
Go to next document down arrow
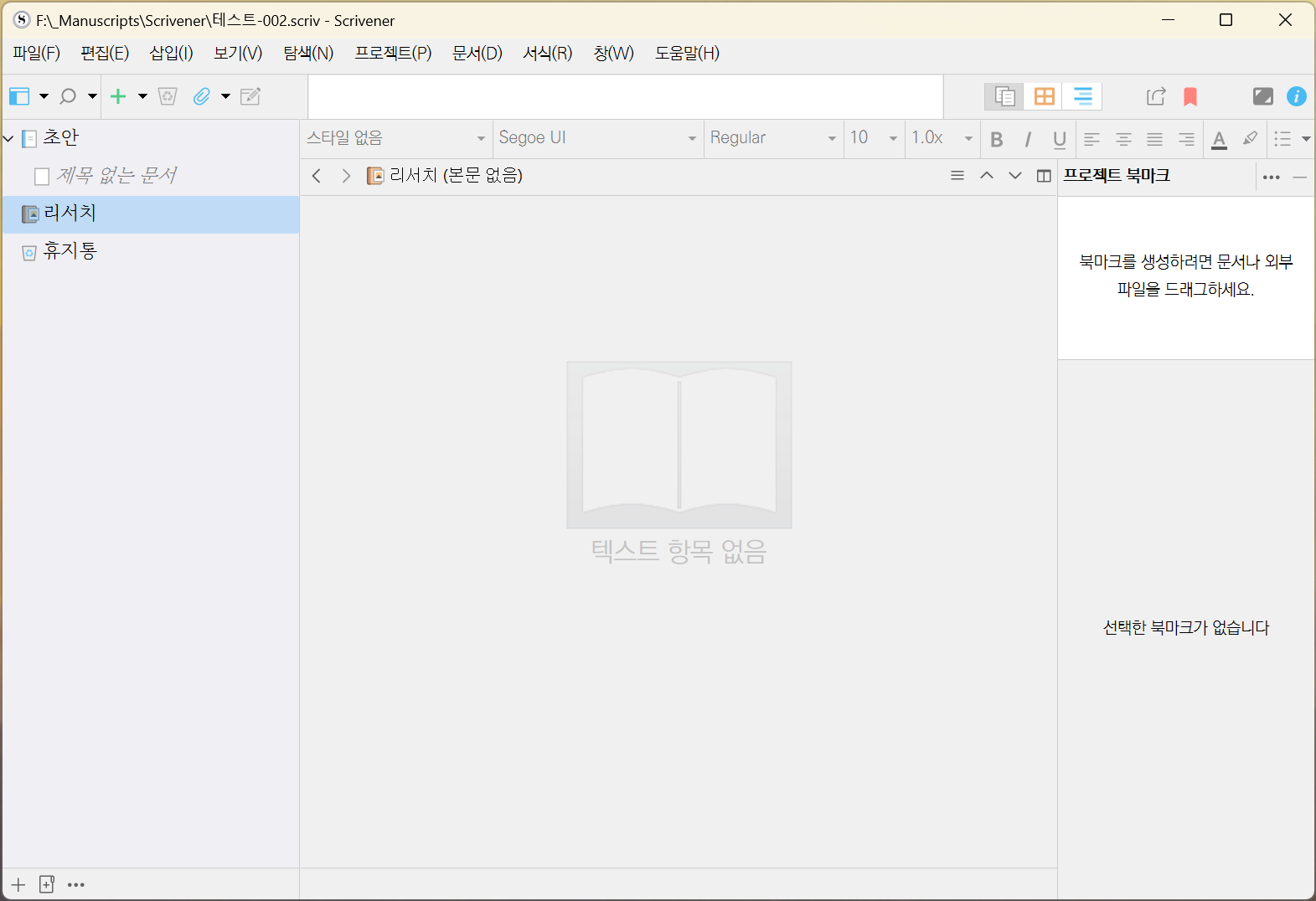pyautogui.click(x=1015, y=176)
